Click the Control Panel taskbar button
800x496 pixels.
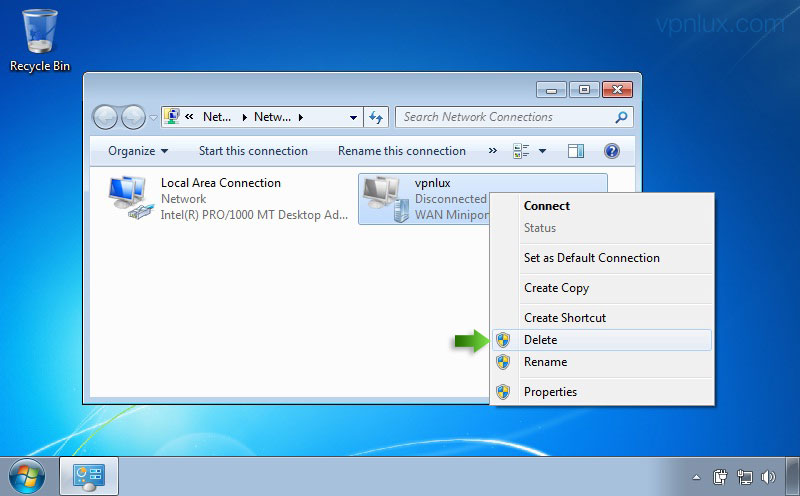(x=89, y=476)
